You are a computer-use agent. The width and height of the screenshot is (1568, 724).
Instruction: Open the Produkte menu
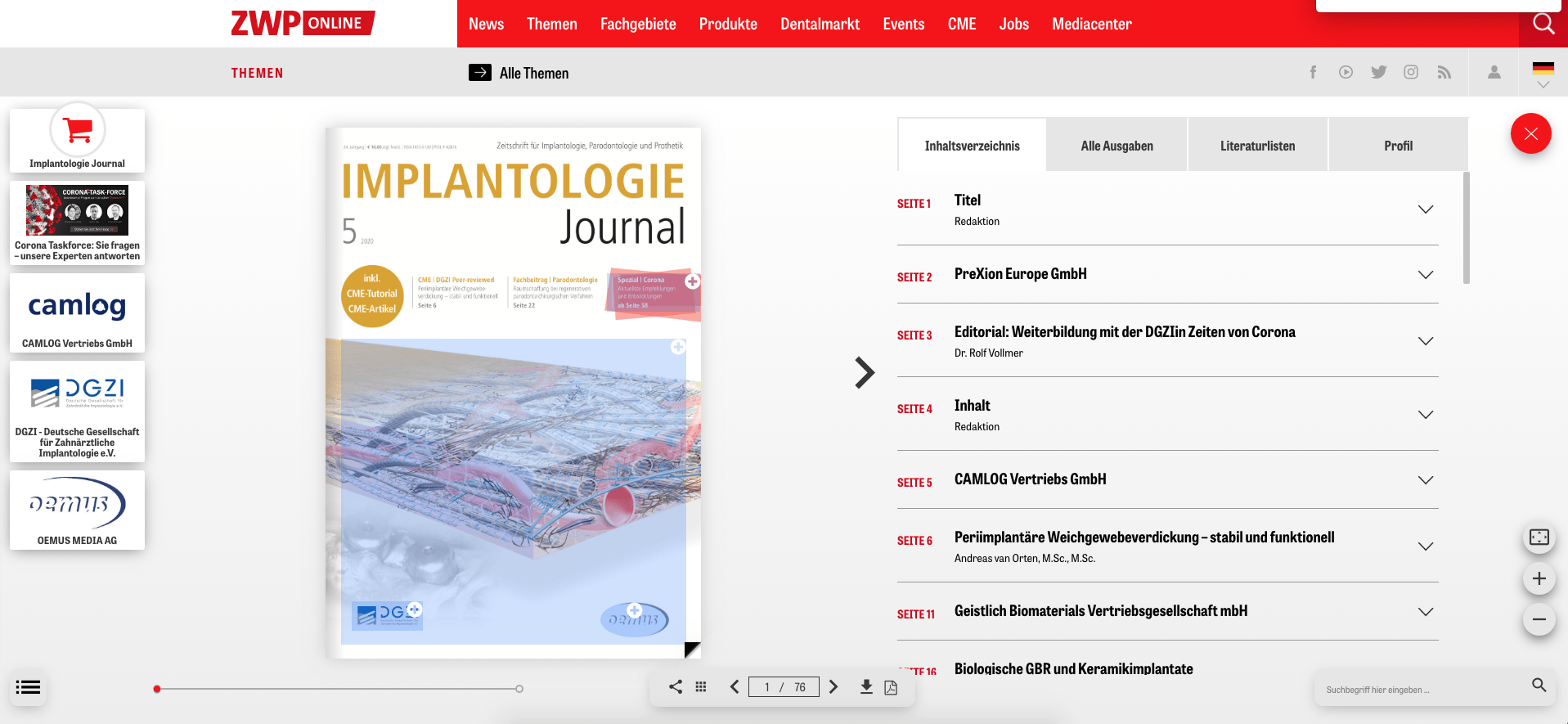coord(728,24)
